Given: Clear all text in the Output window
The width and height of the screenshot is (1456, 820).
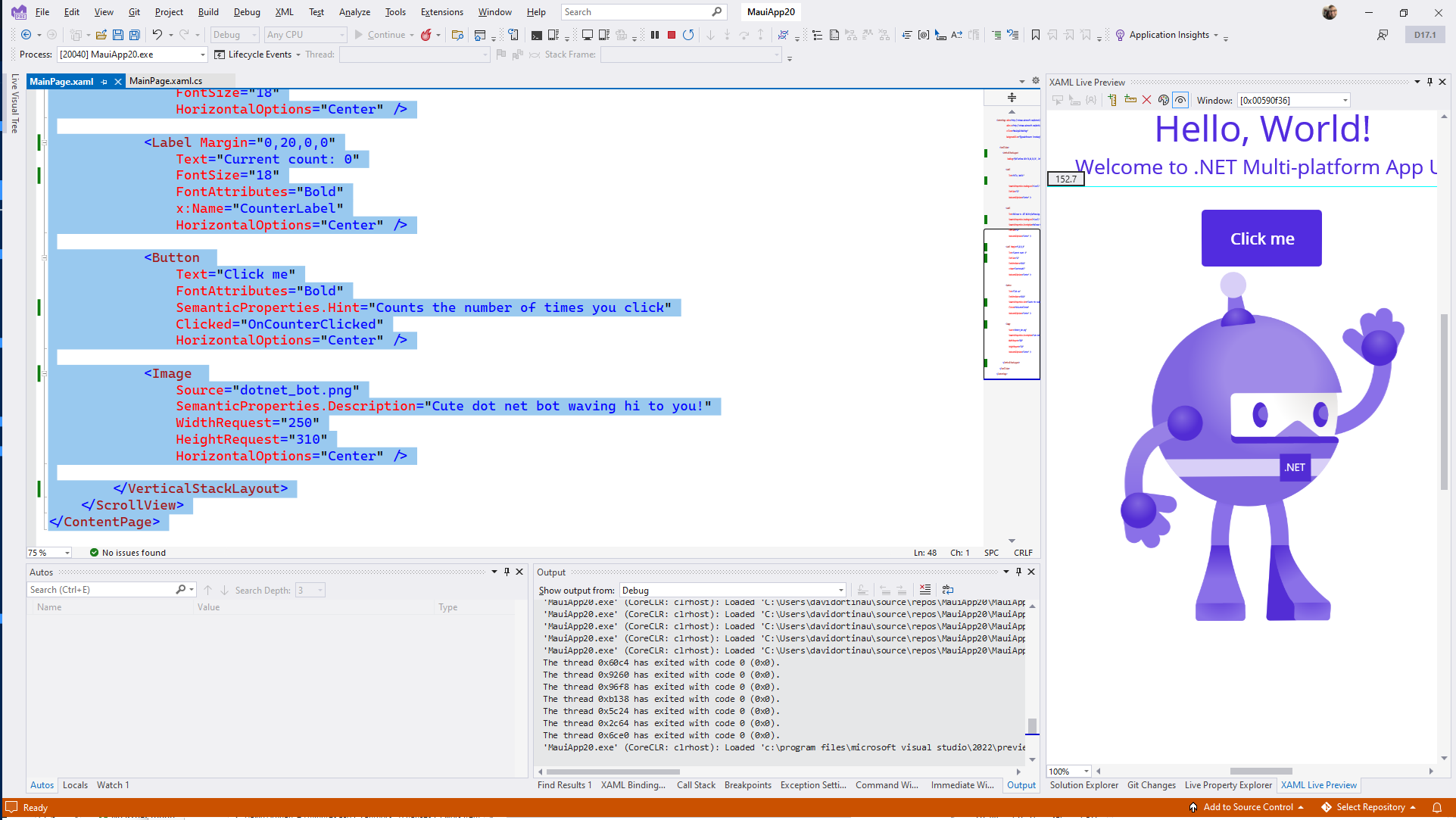Looking at the screenshot, I should pyautogui.click(x=925, y=590).
